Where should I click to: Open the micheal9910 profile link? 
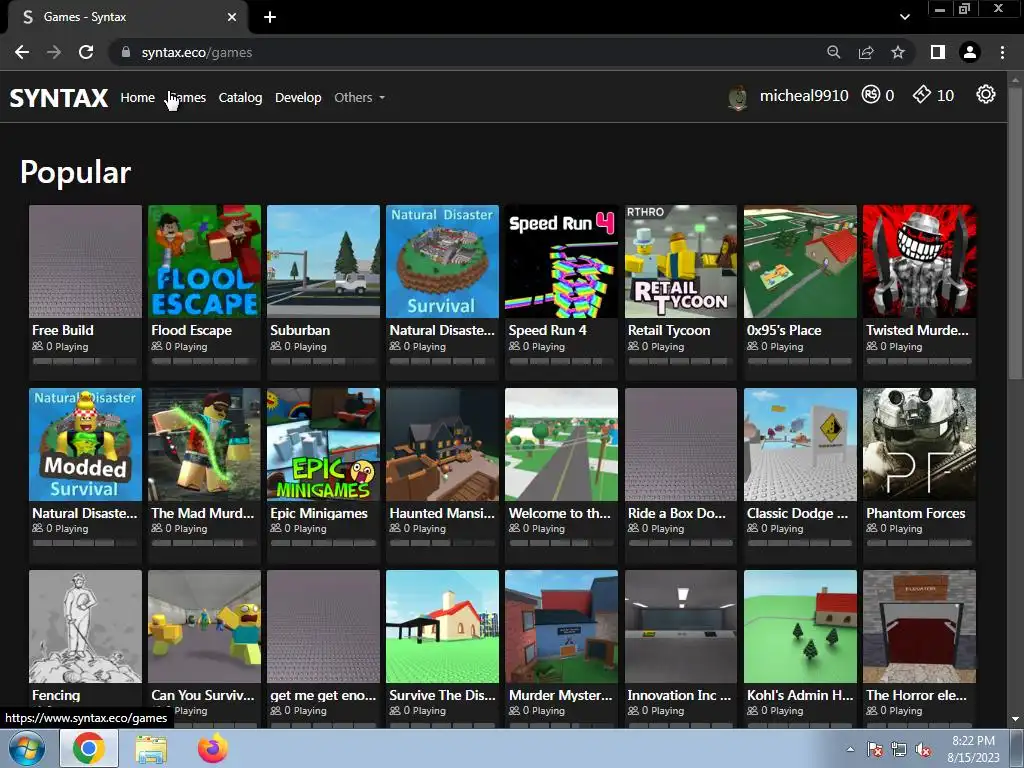point(804,96)
